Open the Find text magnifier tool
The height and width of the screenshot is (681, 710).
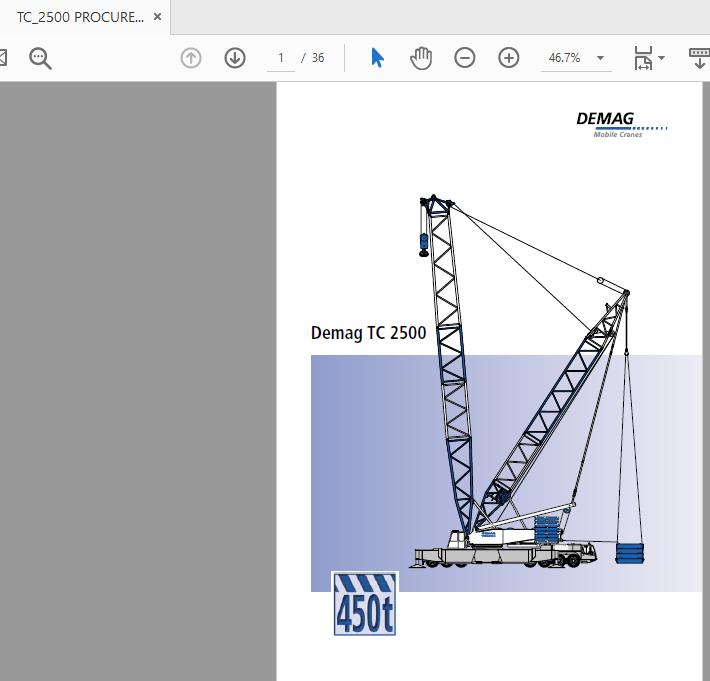pos(40,58)
